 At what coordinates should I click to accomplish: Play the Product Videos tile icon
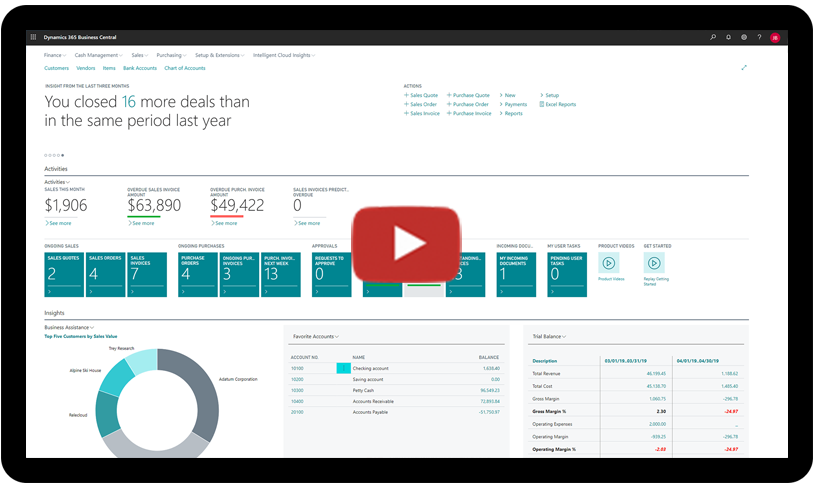pos(608,262)
